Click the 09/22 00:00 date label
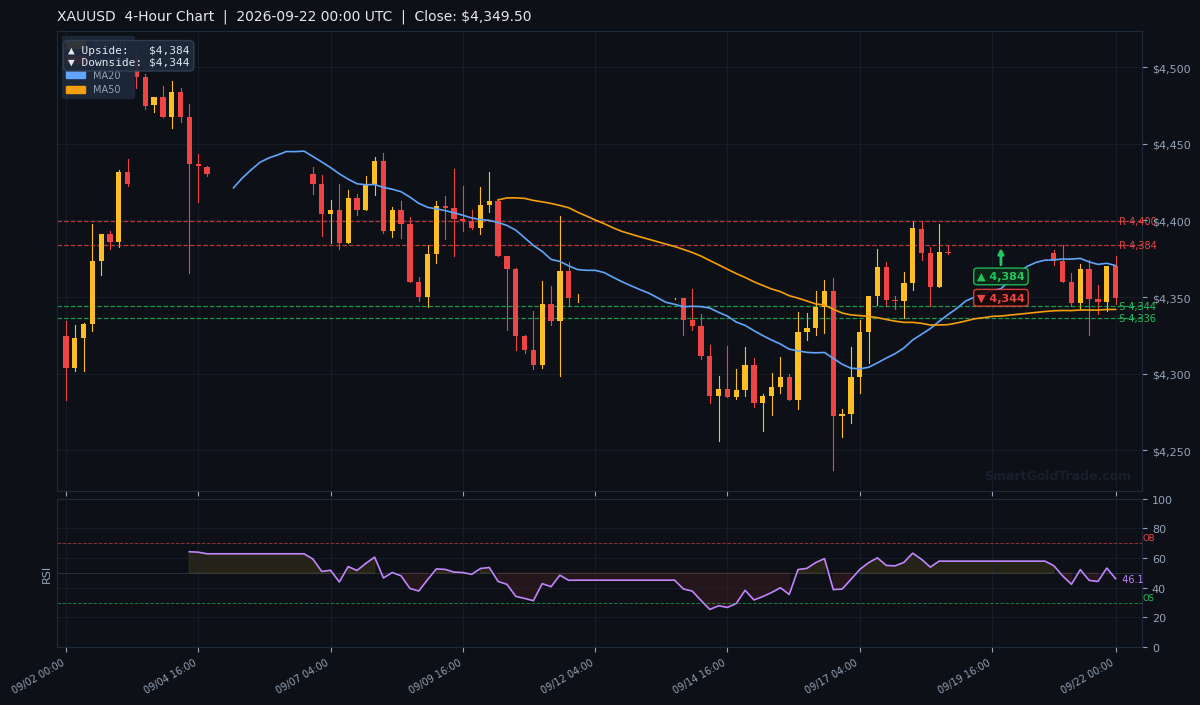Viewport: 1200px width, 705px height. [x=1089, y=676]
